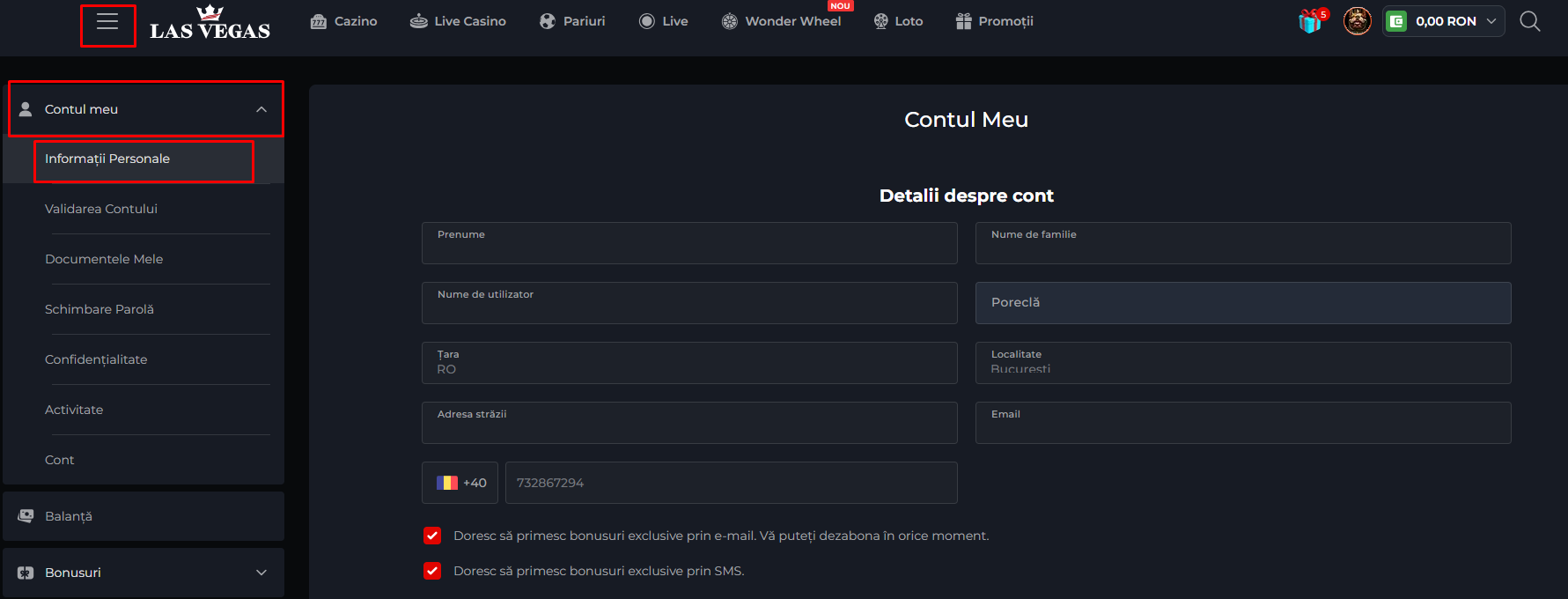Expand the Bonusuri sidebar section
The image size is (1568, 599).
[x=261, y=573]
